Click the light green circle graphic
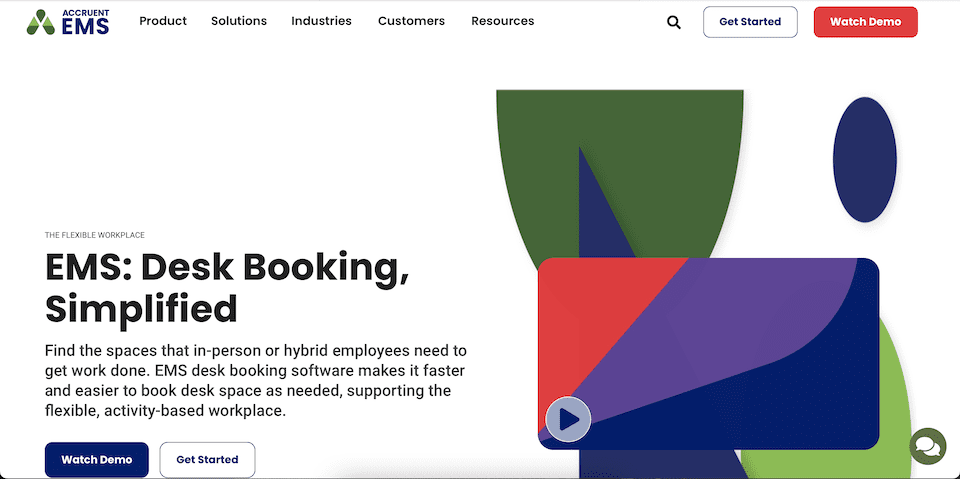 895,400
